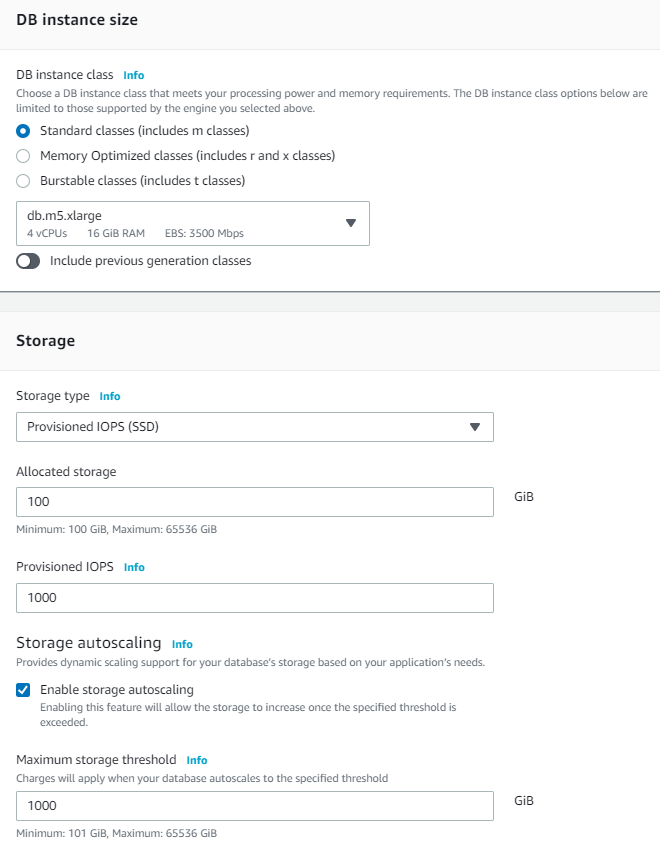Click the Standard classes (includes m classes) label
This screenshot has height=851, width=660.
click(x=144, y=131)
